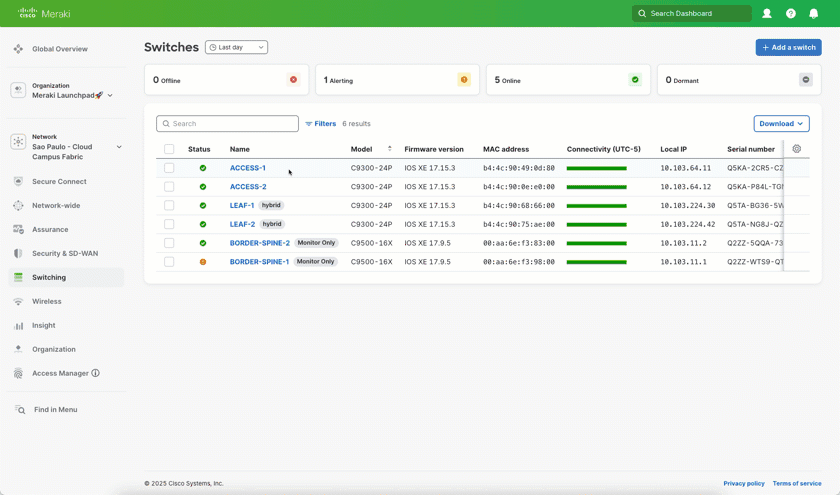Image resolution: width=840 pixels, height=495 pixels.
Task: Click the Online status green check icon
Action: point(635,80)
